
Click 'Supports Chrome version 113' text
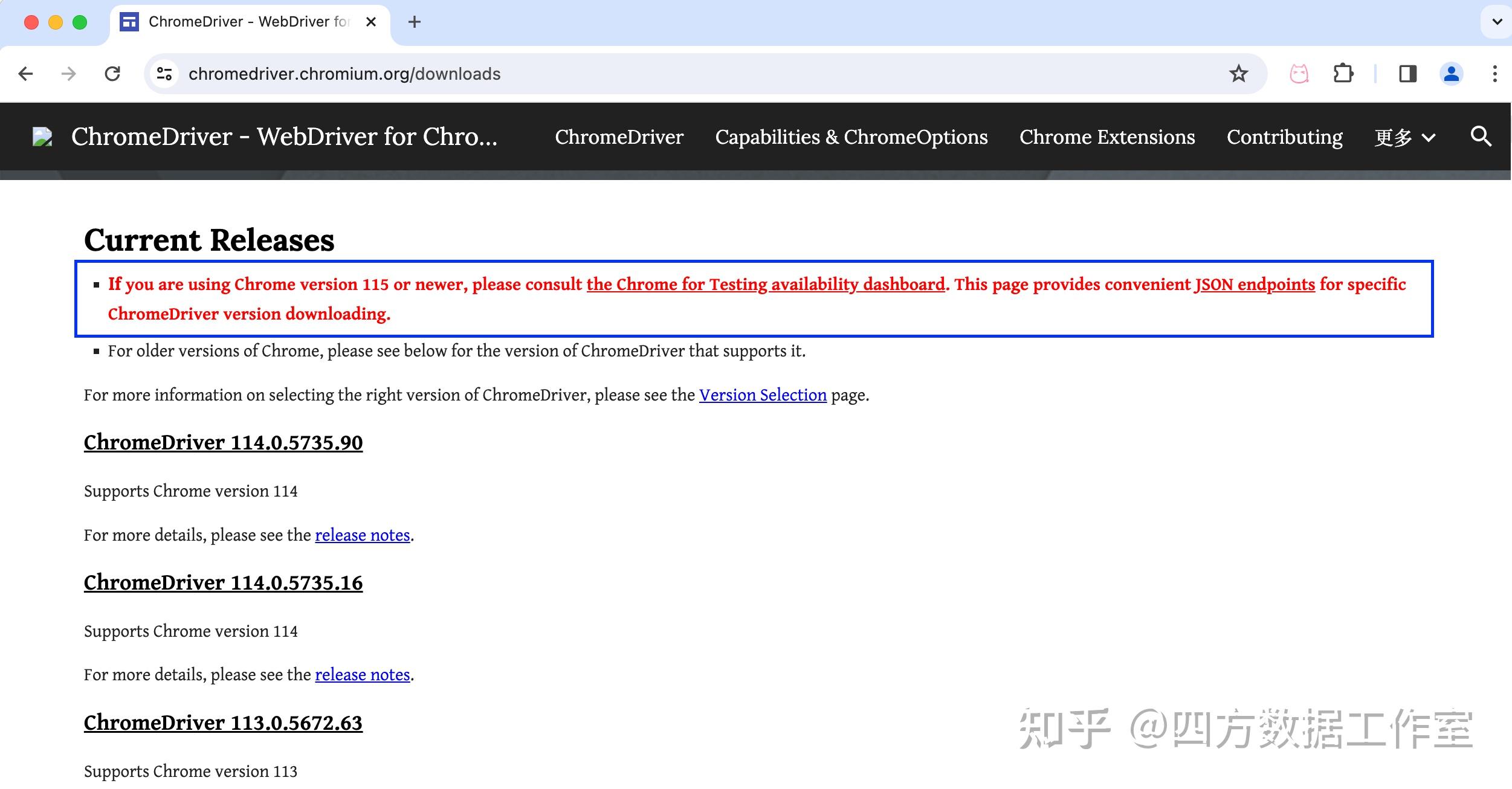(x=190, y=771)
